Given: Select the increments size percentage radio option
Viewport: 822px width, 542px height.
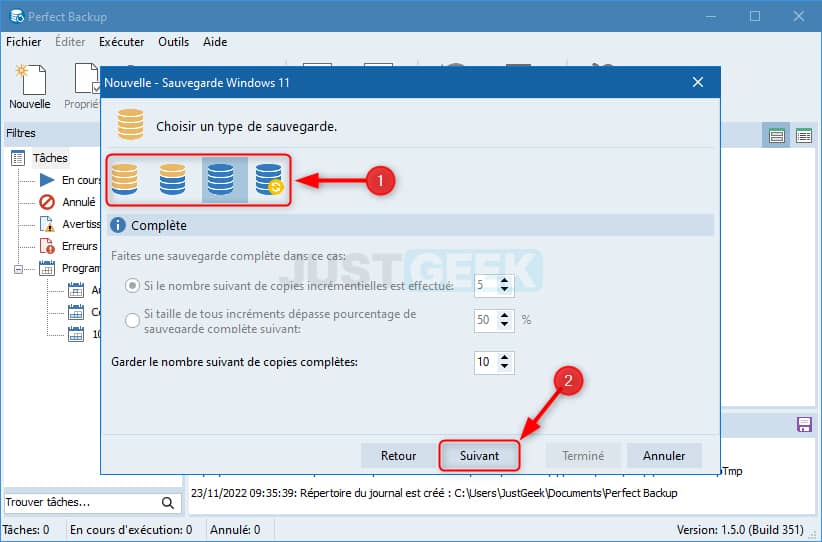Looking at the screenshot, I should [132, 320].
